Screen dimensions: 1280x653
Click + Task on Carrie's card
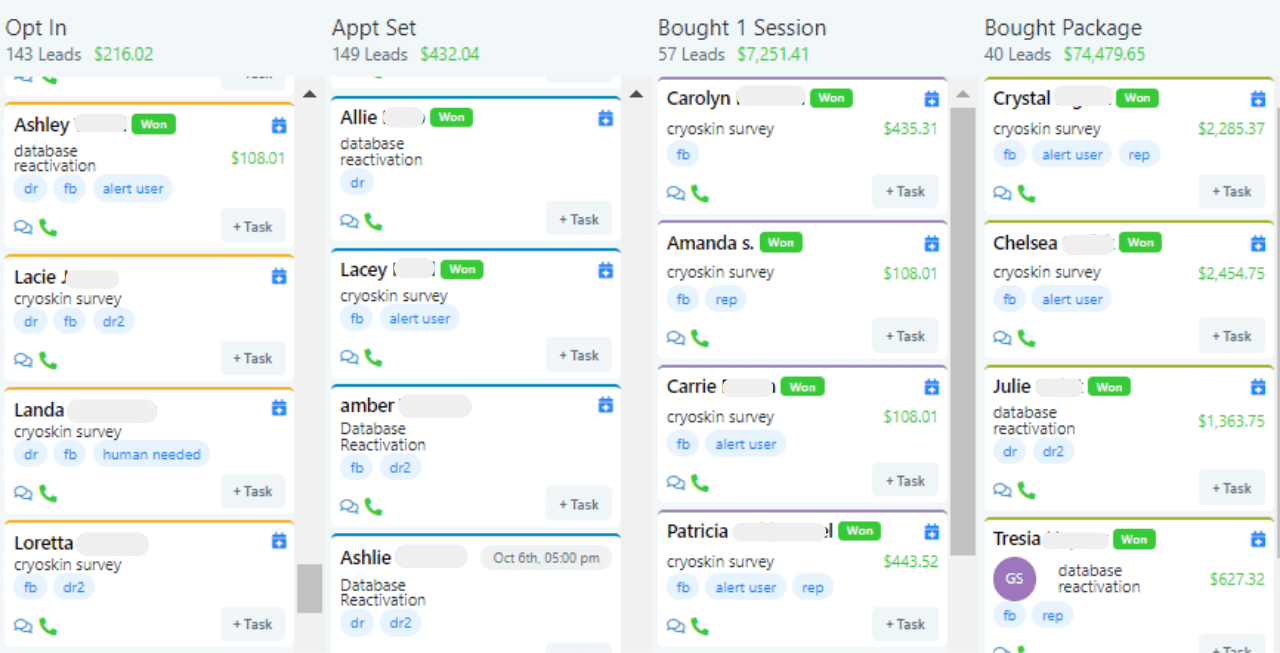(x=905, y=481)
